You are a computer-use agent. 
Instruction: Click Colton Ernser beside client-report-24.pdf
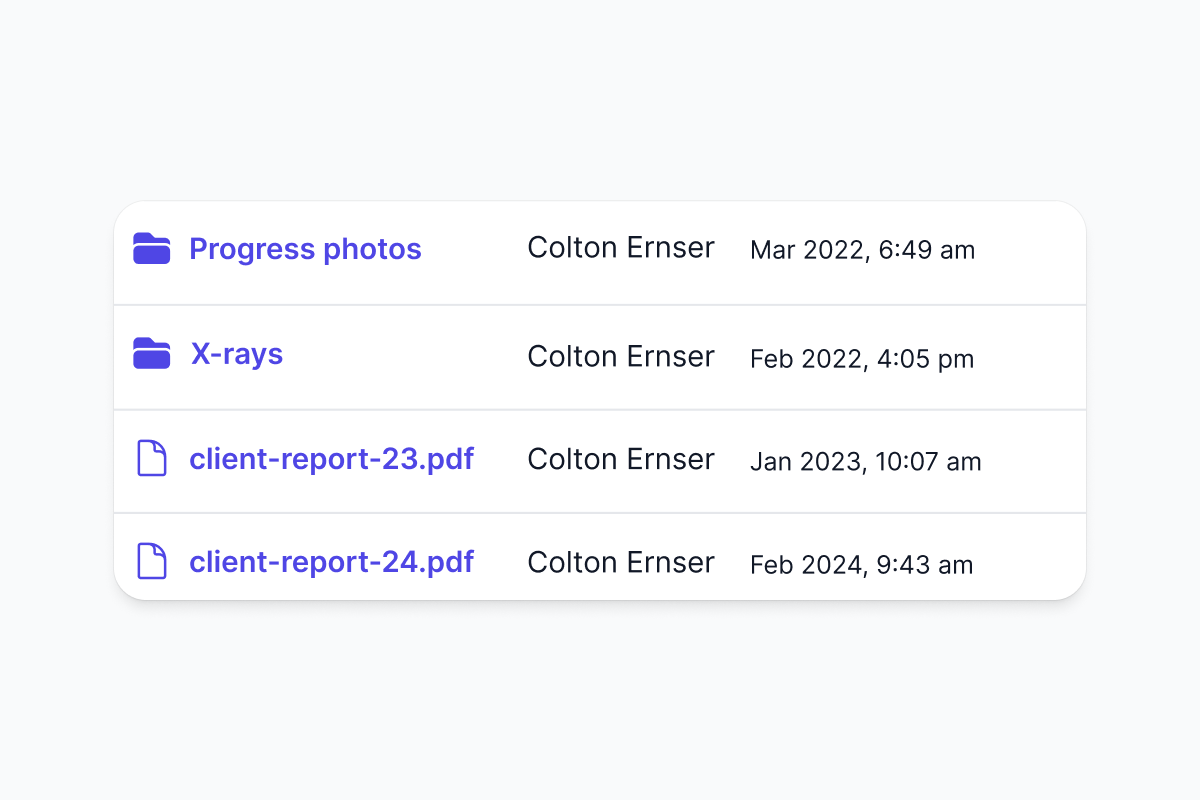click(x=620, y=562)
